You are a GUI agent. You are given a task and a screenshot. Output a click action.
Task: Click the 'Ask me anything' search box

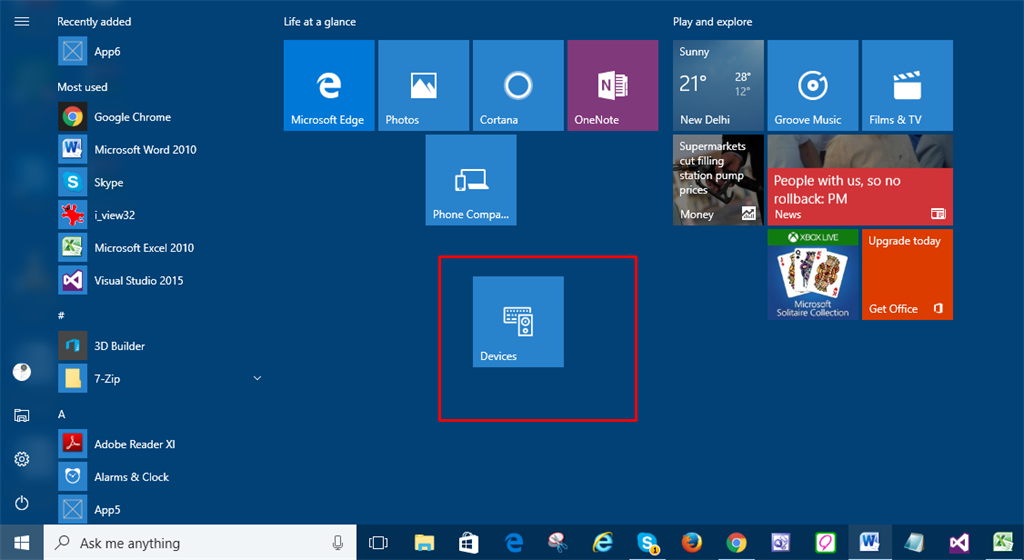190,543
